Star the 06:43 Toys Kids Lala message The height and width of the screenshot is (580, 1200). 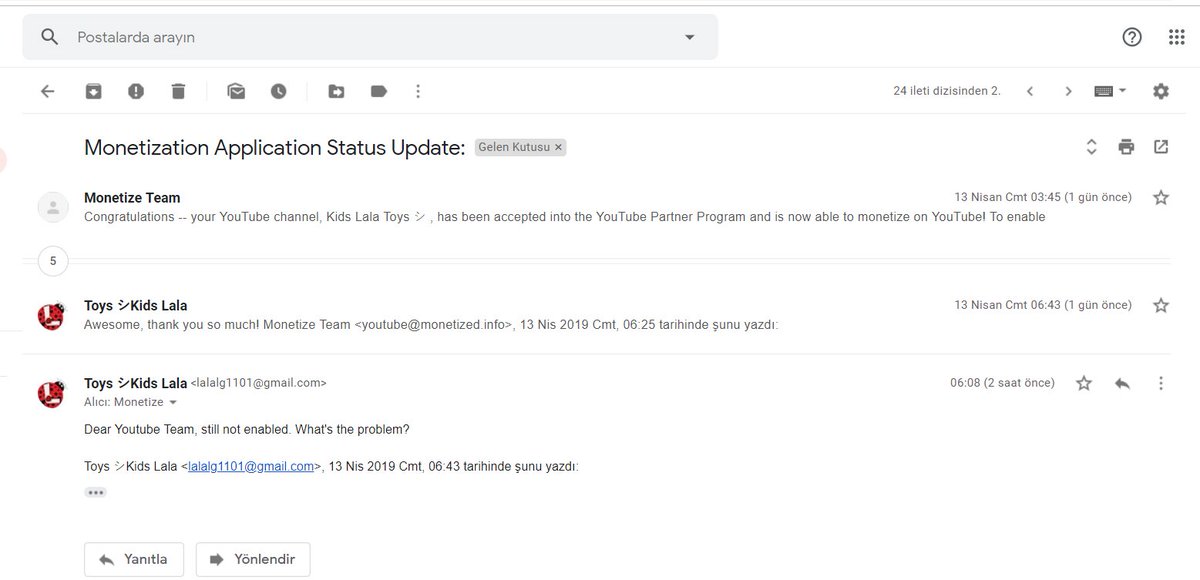coord(1160,305)
